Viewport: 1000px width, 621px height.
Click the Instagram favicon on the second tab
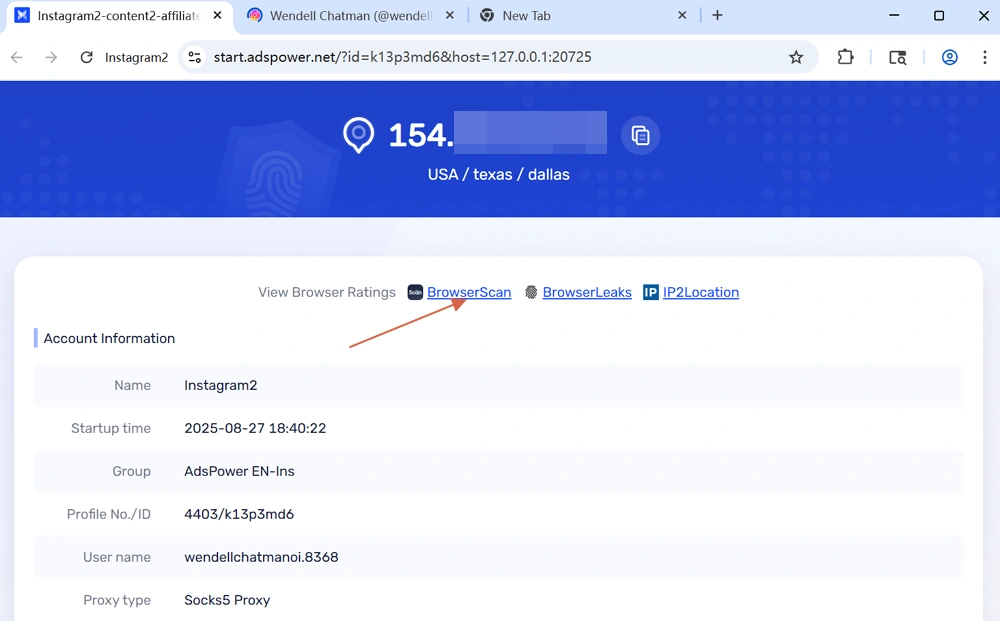tap(254, 15)
